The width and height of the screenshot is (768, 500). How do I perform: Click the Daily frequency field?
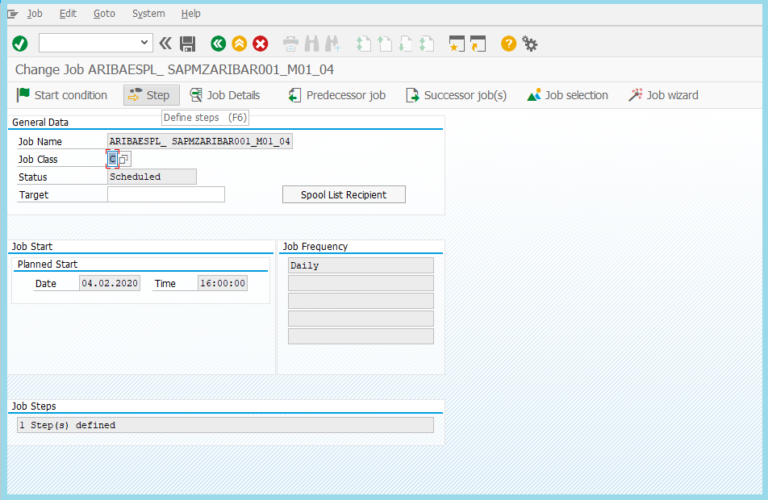coord(361,265)
